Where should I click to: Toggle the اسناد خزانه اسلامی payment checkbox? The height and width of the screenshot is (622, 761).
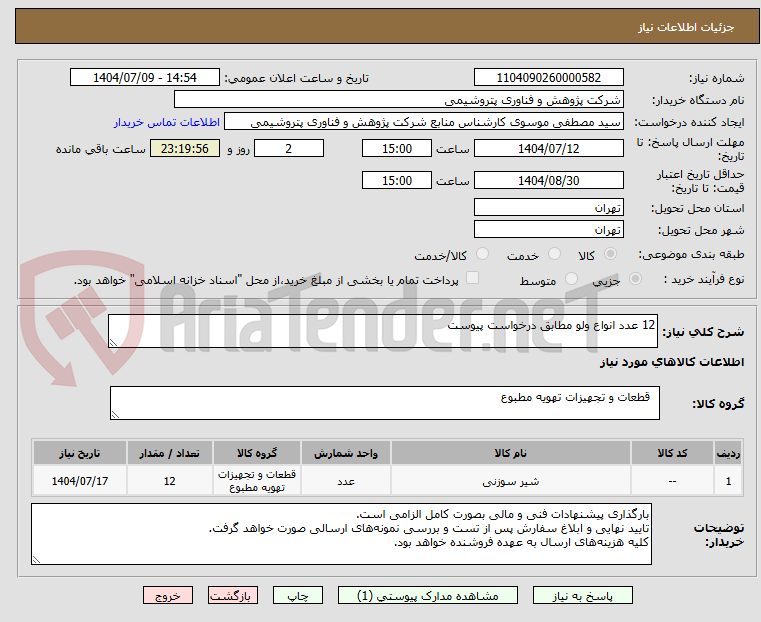(x=472, y=278)
